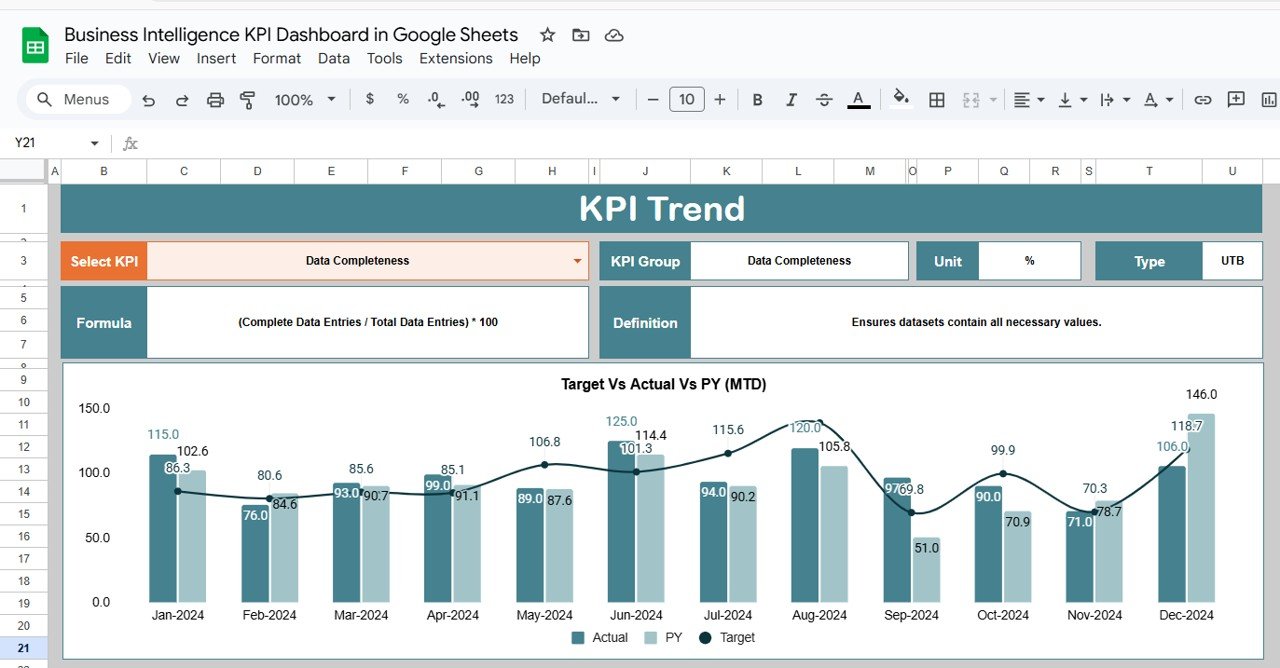This screenshot has width=1280, height=668.
Task: Toggle italic text formatting
Action: [x=791, y=100]
